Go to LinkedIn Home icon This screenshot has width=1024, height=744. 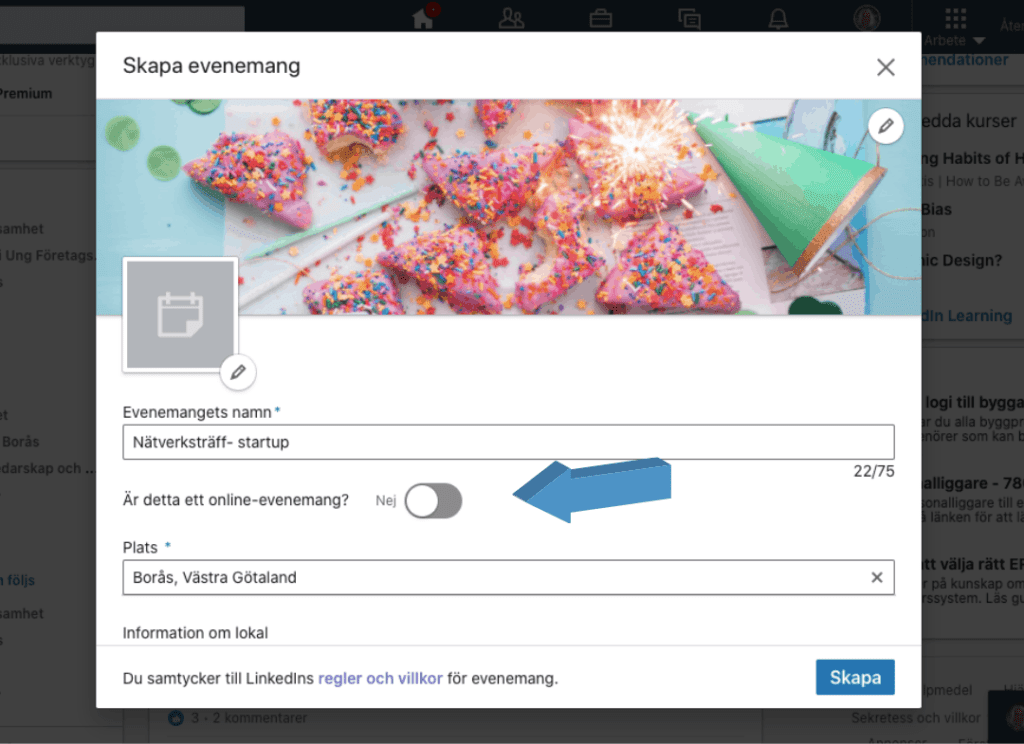tap(423, 18)
